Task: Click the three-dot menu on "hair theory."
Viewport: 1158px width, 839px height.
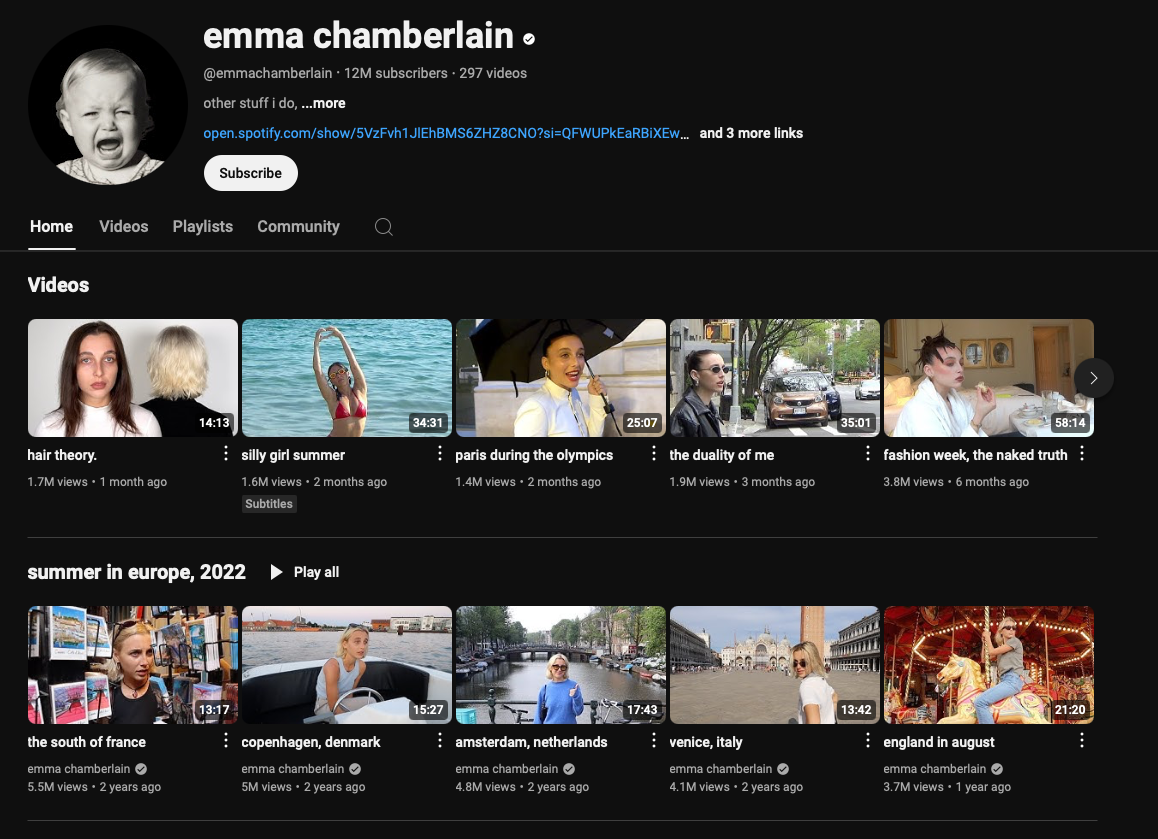Action: click(x=225, y=454)
